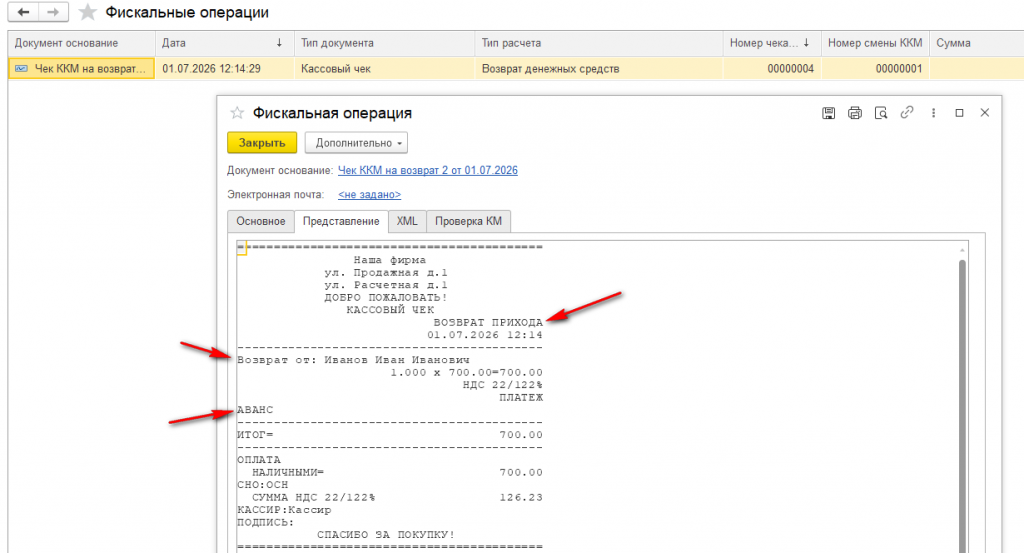1024x553 pixels.
Task: Click the СПАСИБО ЗА ПОКУПКУ! line
Action: coord(386,535)
